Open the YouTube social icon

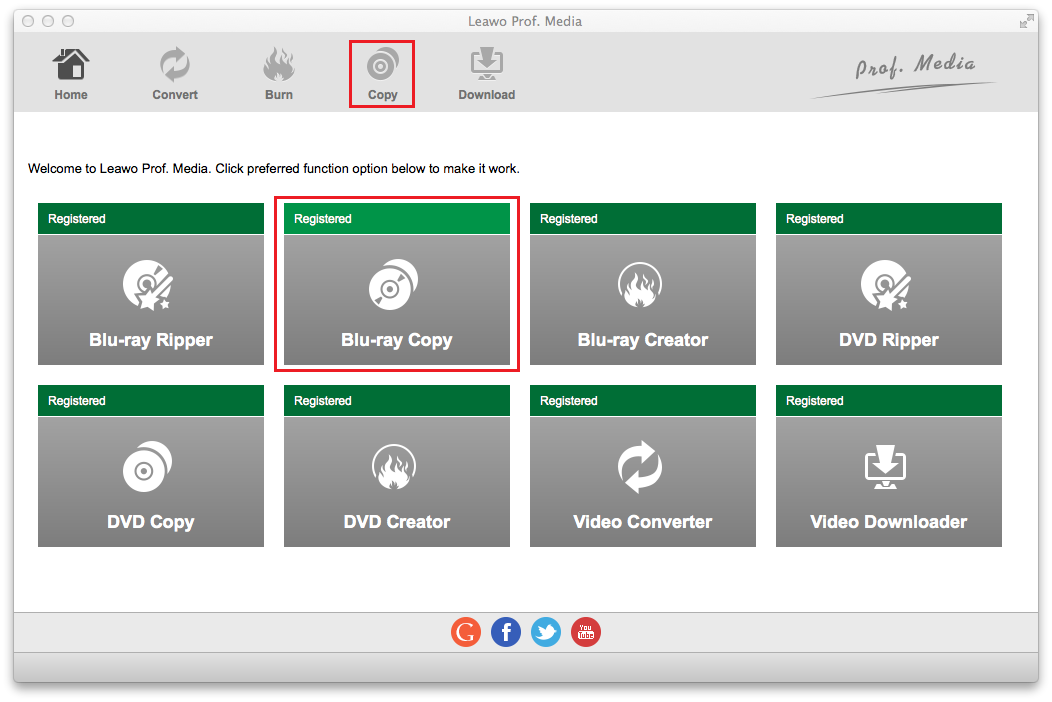click(586, 632)
